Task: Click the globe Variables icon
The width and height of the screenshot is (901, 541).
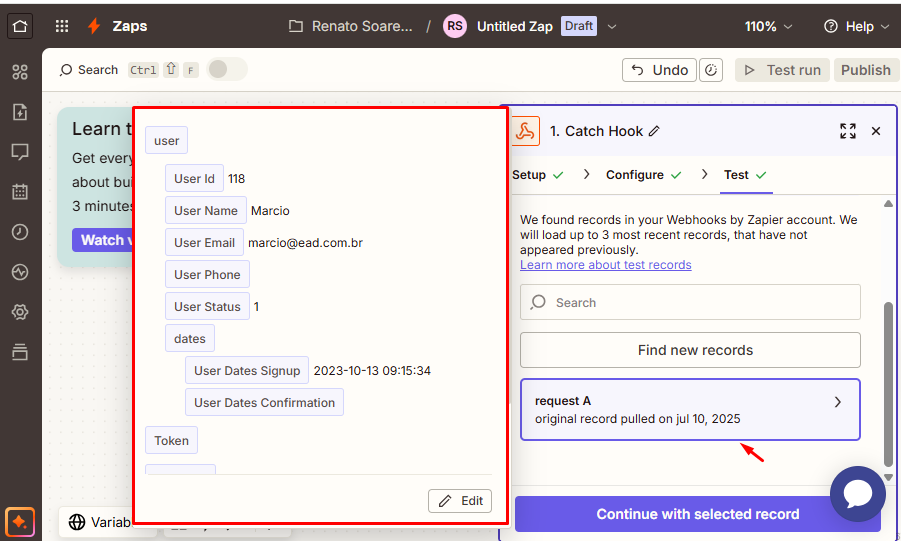Action: coord(77,522)
